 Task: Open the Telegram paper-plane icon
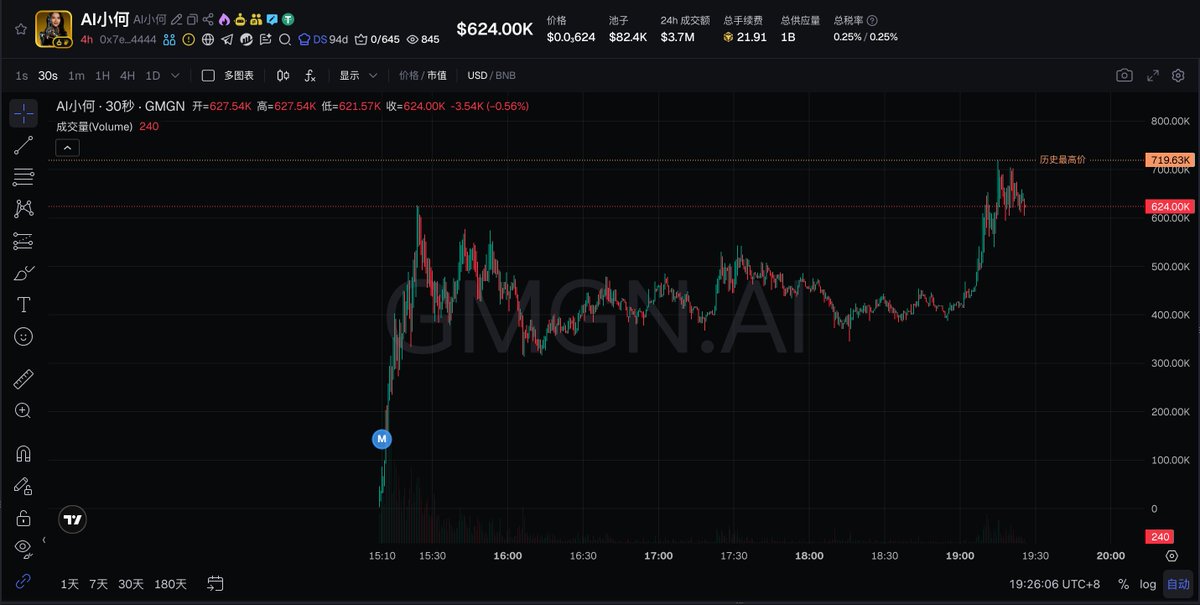click(x=227, y=39)
